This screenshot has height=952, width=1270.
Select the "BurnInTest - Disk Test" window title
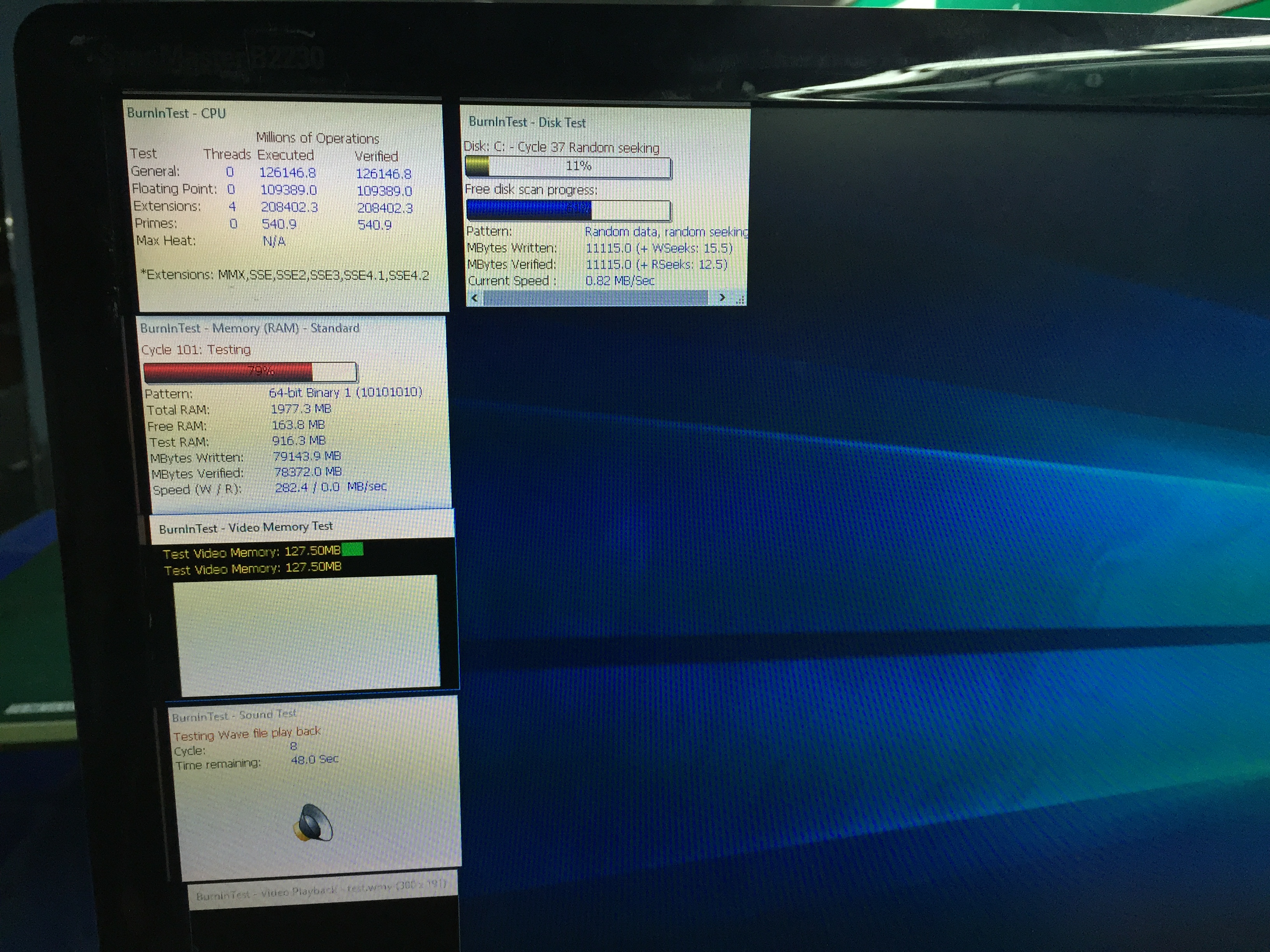tap(527, 122)
